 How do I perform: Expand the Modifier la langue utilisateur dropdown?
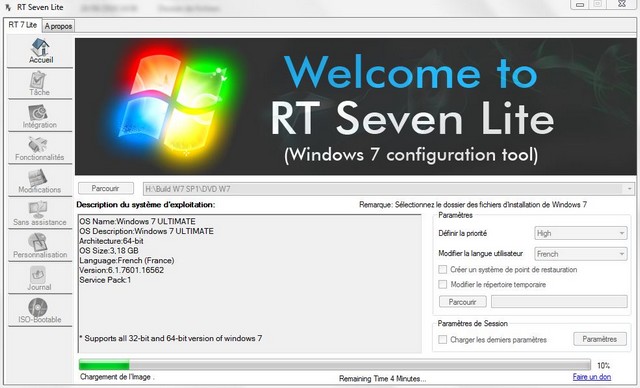pos(580,254)
